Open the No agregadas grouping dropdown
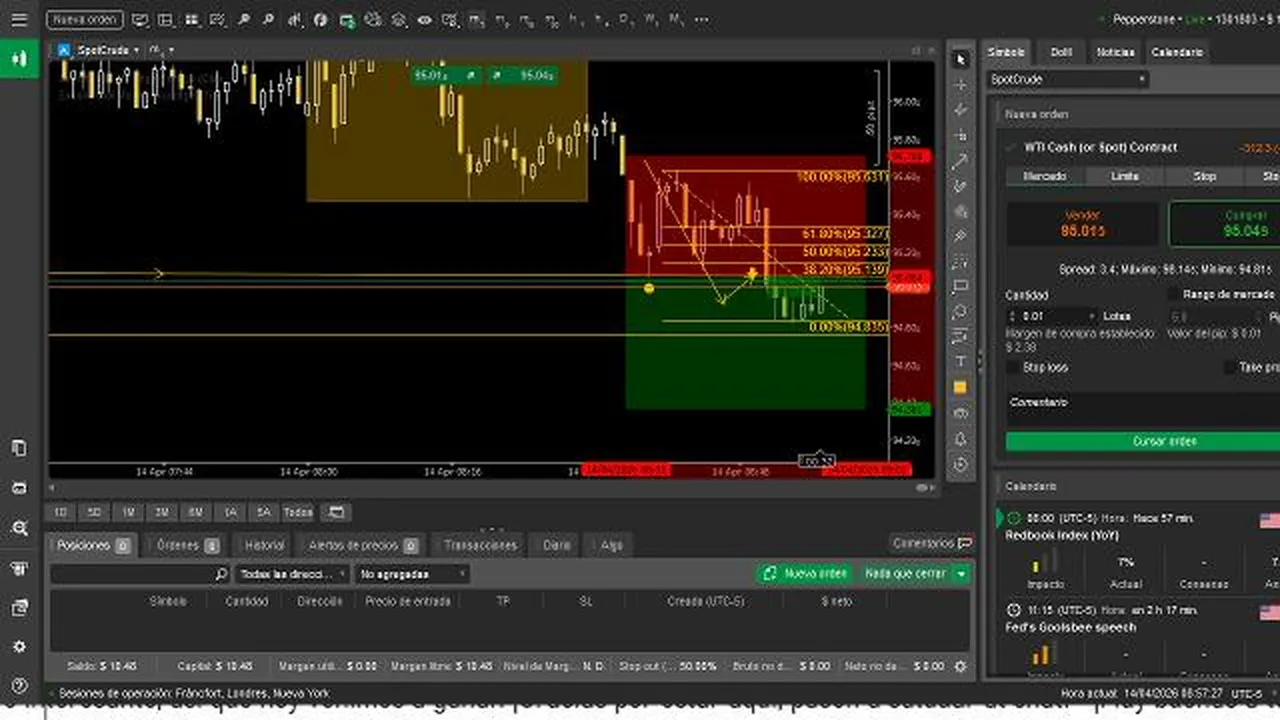This screenshot has height=720, width=1280. pos(413,574)
